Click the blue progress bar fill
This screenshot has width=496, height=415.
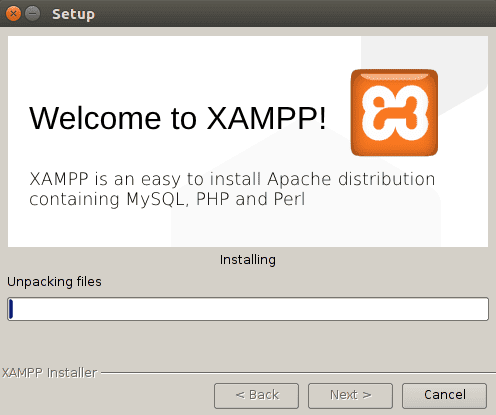click(11, 309)
